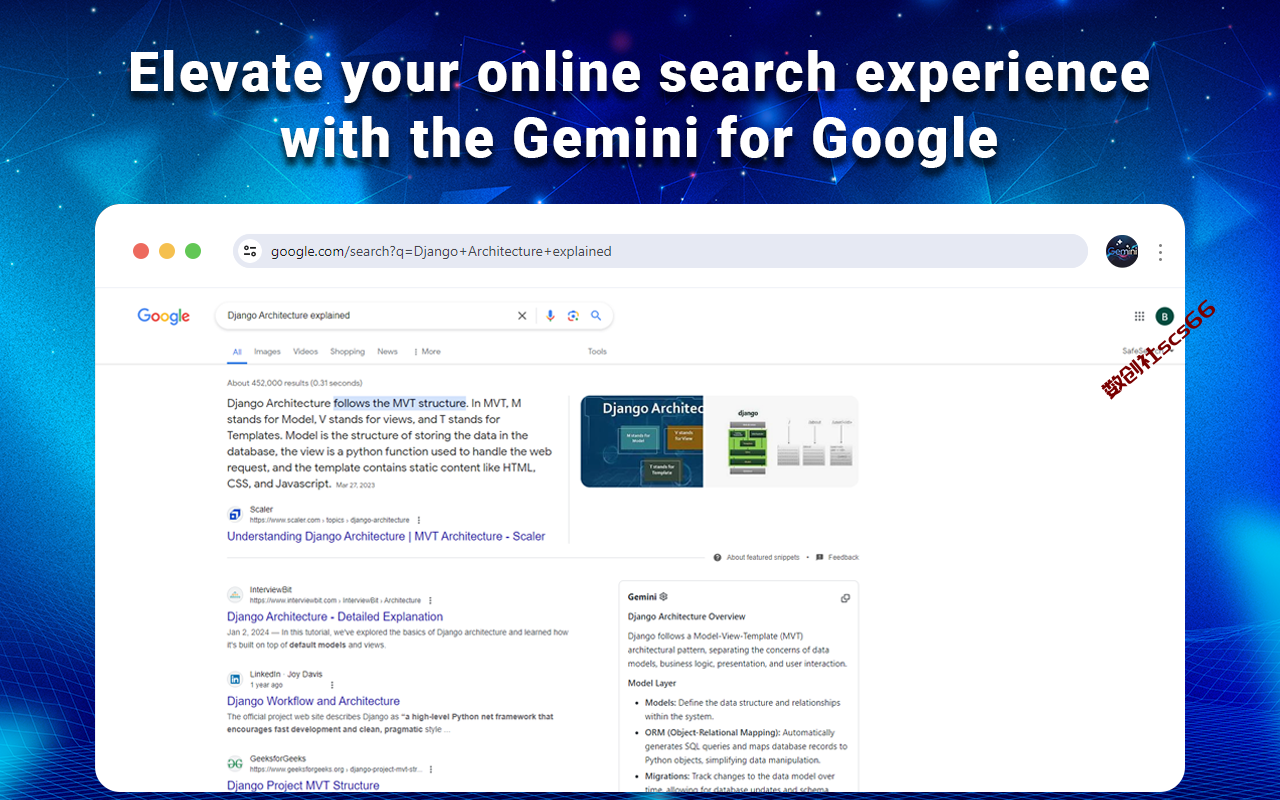Click the Feedback flag icon

click(820, 557)
